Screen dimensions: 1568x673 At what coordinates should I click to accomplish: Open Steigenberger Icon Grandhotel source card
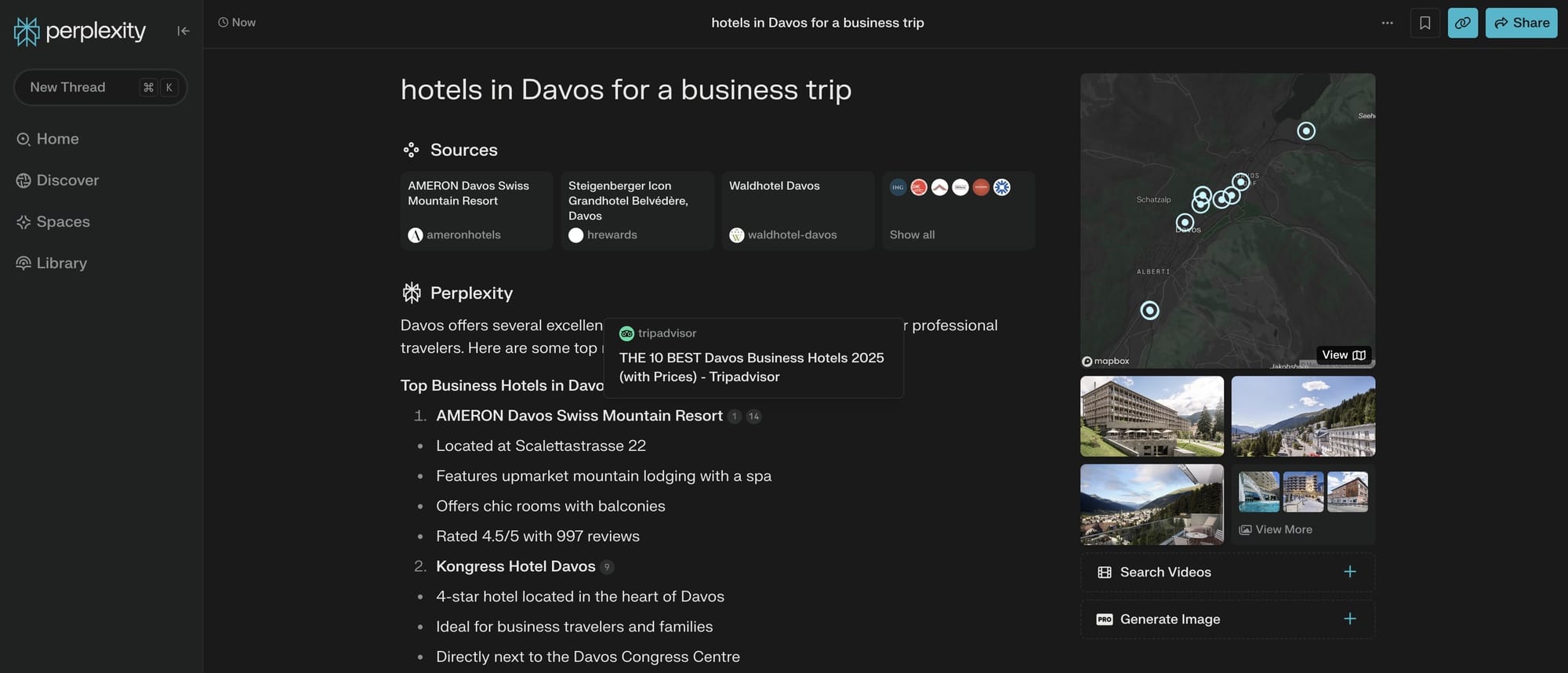[637, 210]
